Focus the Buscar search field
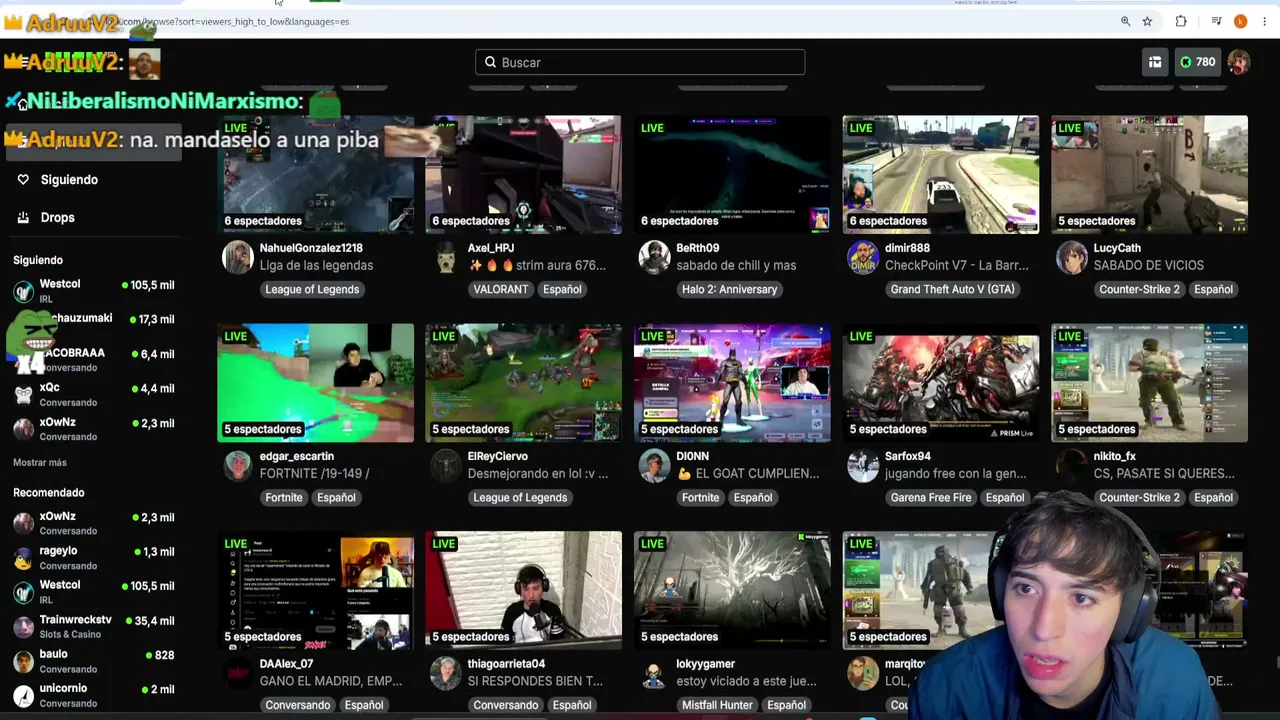Screen dimensions: 1280x720 pos(640,62)
